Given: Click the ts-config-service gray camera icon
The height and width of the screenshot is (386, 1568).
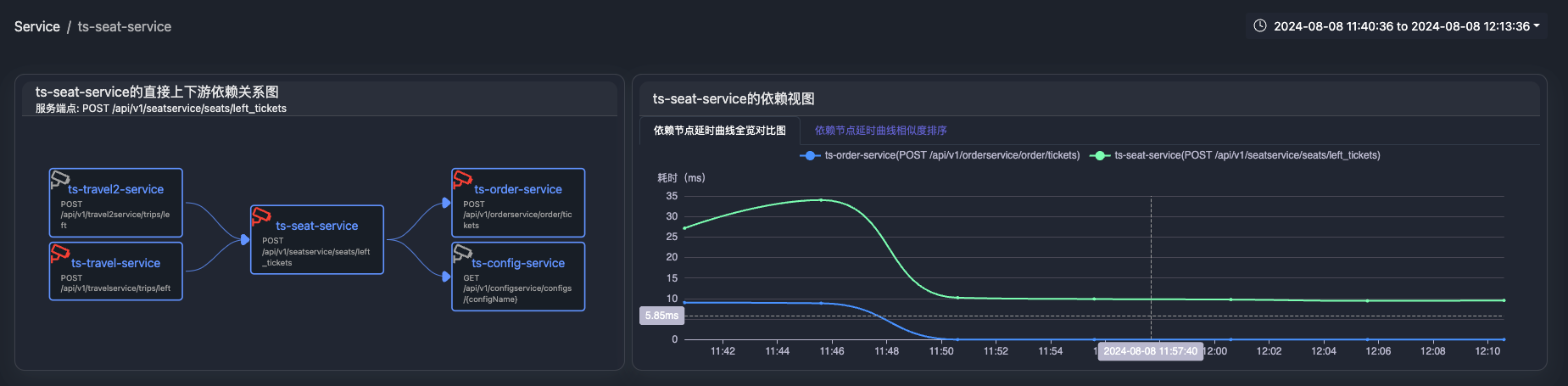Looking at the screenshot, I should (x=462, y=252).
